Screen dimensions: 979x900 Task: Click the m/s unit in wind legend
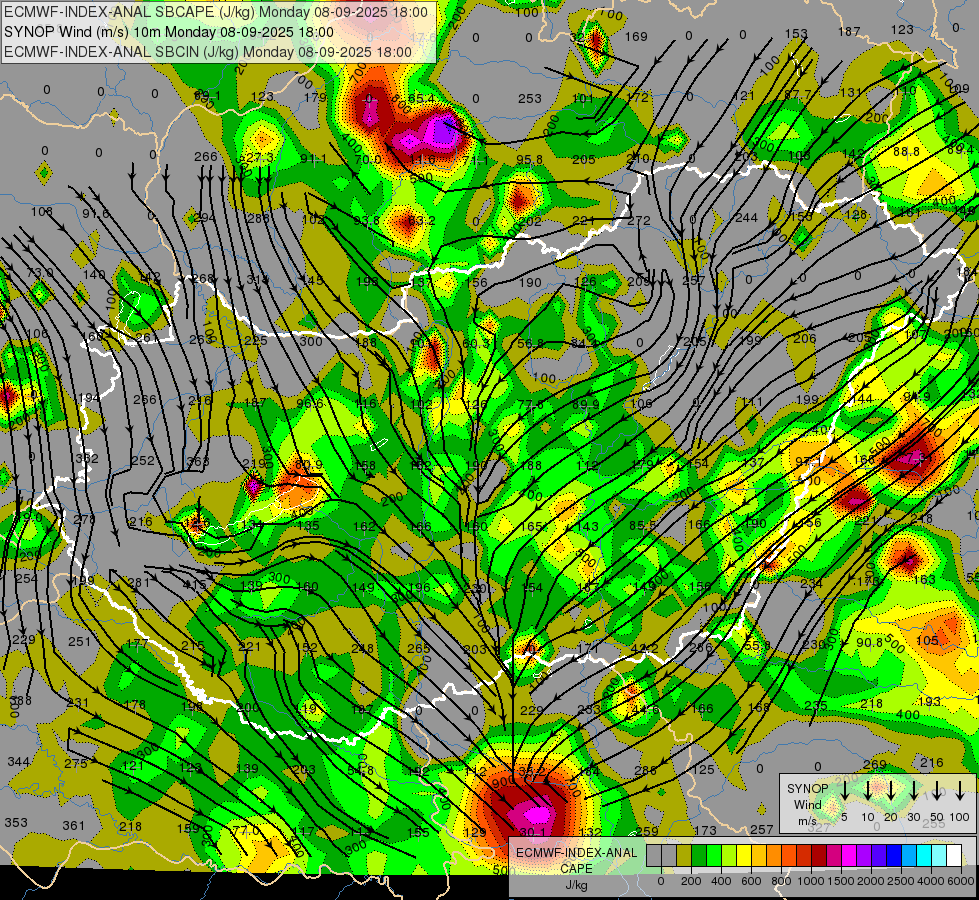coord(807,820)
